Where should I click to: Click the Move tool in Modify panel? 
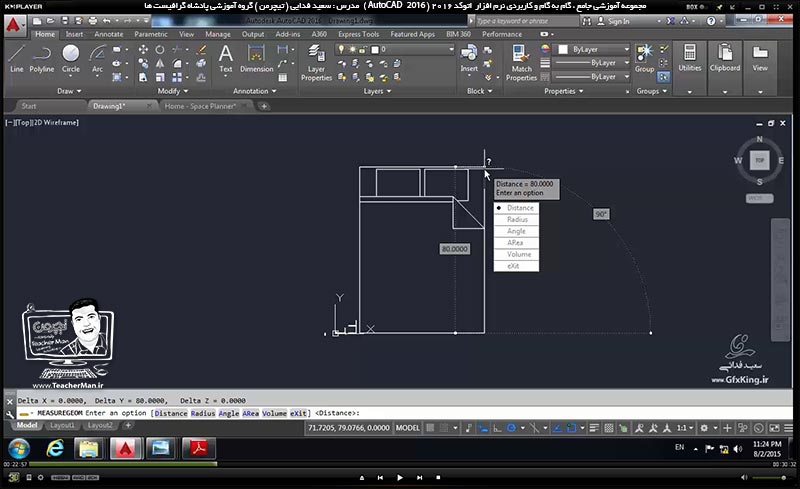coord(143,50)
